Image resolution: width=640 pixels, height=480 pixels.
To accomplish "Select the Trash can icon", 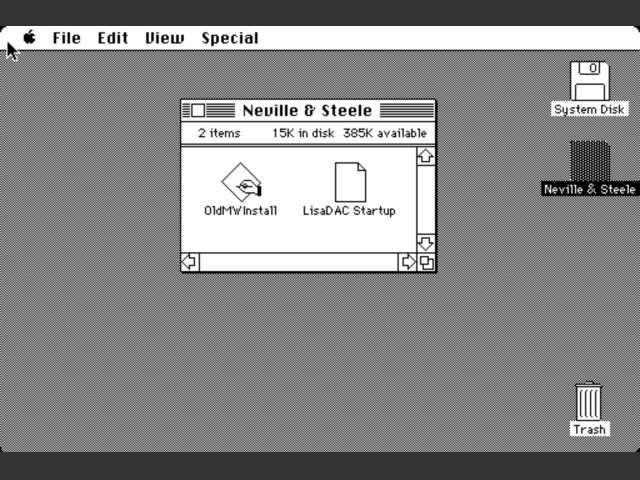I will 588,401.
